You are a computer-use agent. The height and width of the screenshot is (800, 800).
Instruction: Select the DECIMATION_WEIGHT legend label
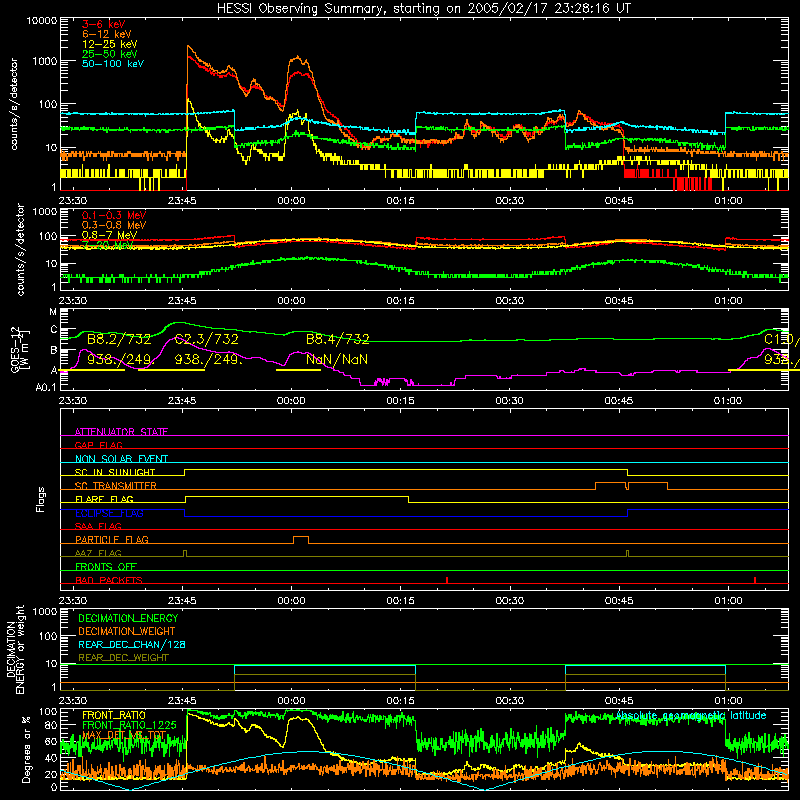127,631
